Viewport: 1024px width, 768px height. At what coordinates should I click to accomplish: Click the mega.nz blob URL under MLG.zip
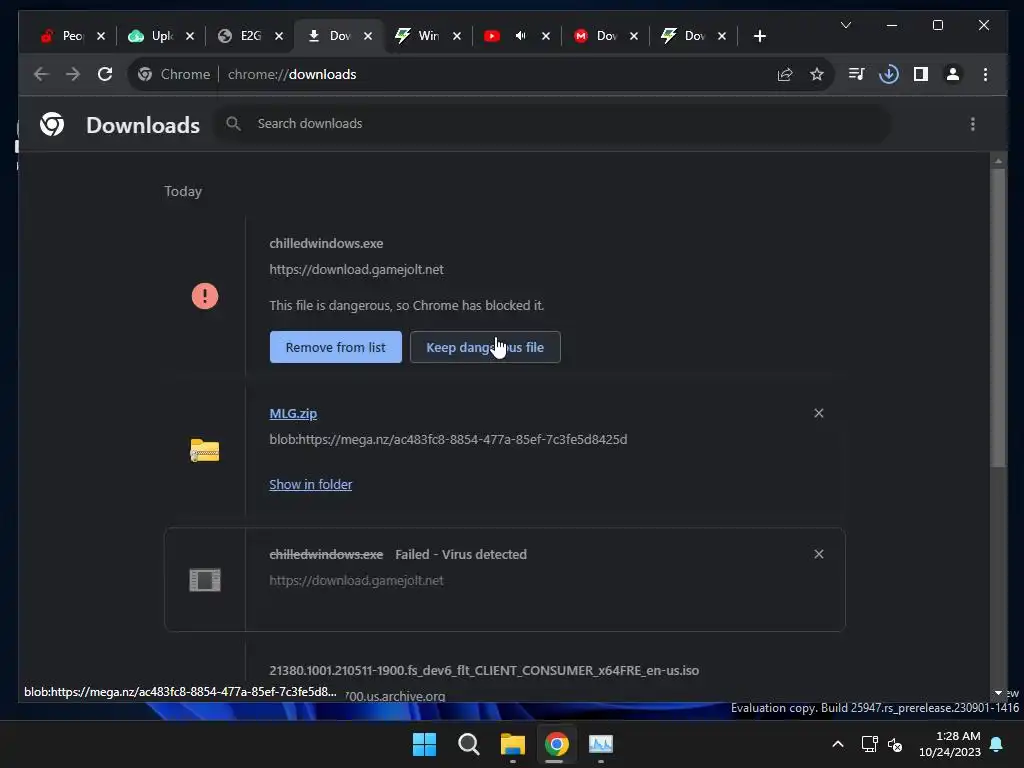[448, 440]
